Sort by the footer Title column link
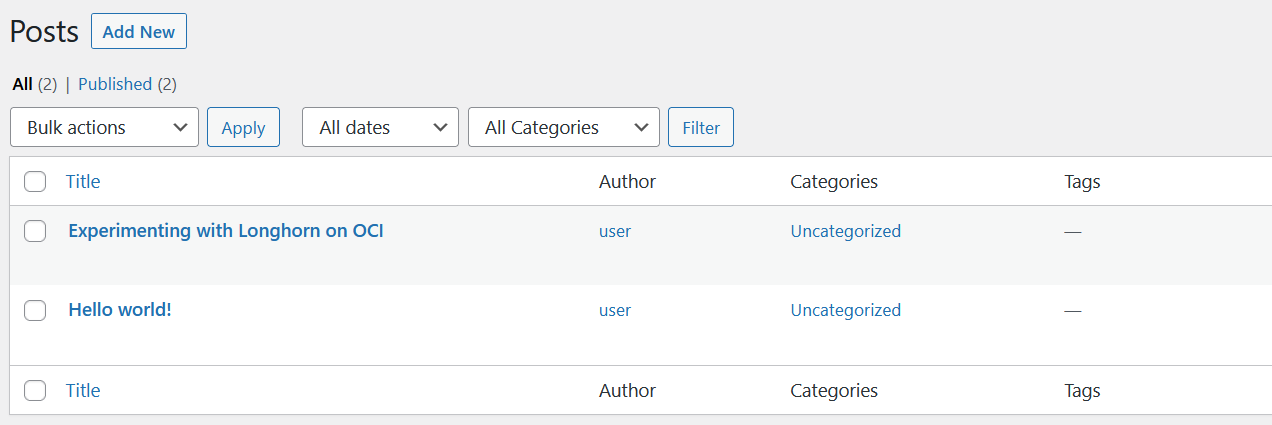 point(83,391)
